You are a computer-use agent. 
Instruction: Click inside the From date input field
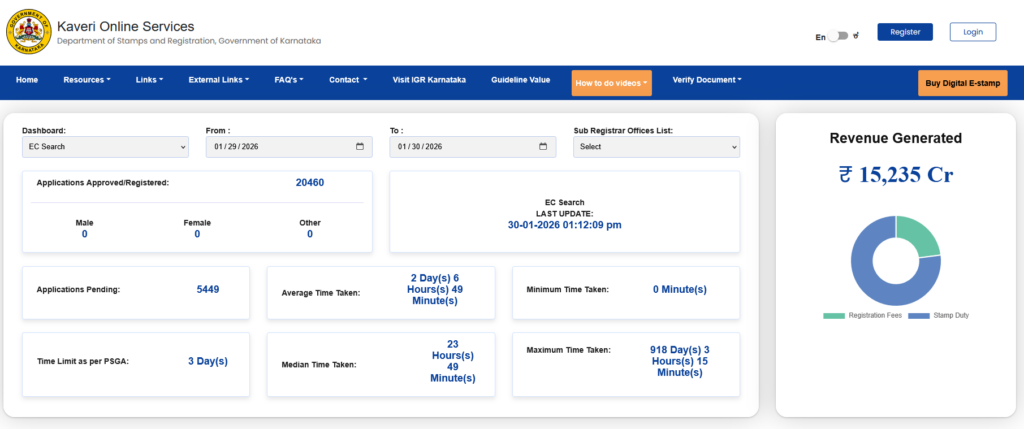pyautogui.click(x=270, y=147)
